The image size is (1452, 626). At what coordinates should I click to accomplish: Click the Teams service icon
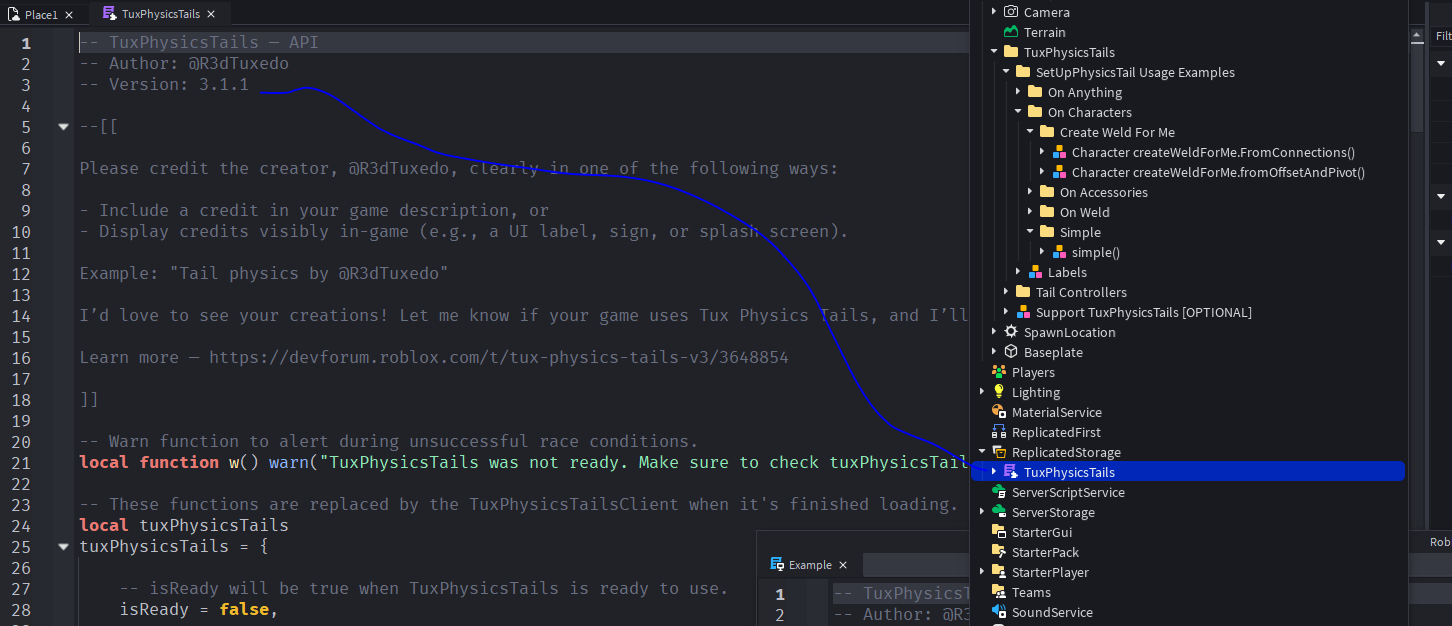pyautogui.click(x=999, y=592)
